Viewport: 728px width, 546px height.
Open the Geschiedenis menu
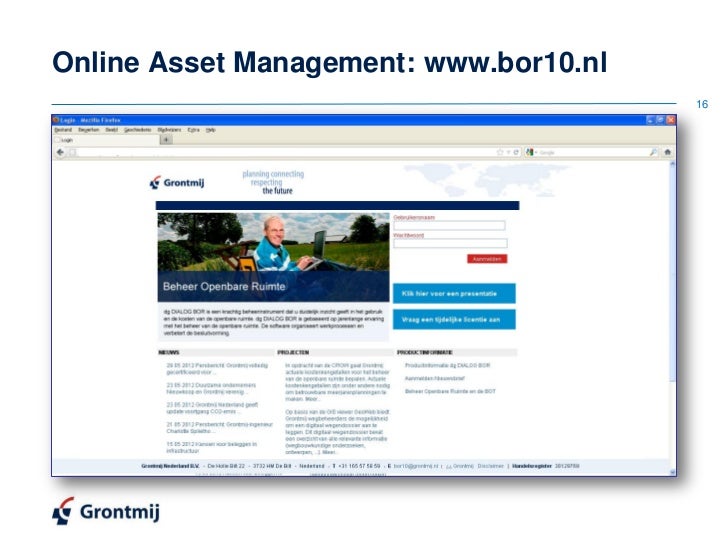click(137, 130)
